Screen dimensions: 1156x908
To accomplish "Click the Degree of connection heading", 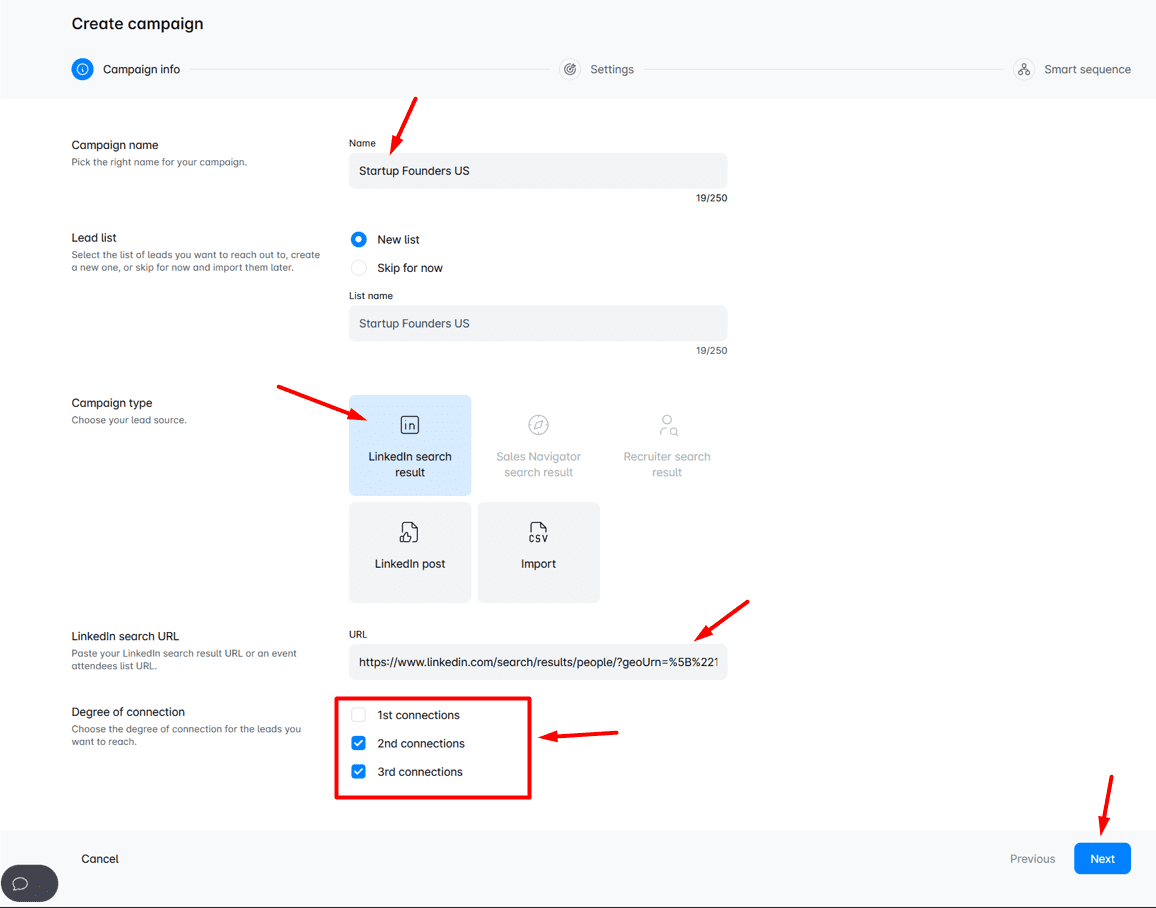I will (128, 712).
